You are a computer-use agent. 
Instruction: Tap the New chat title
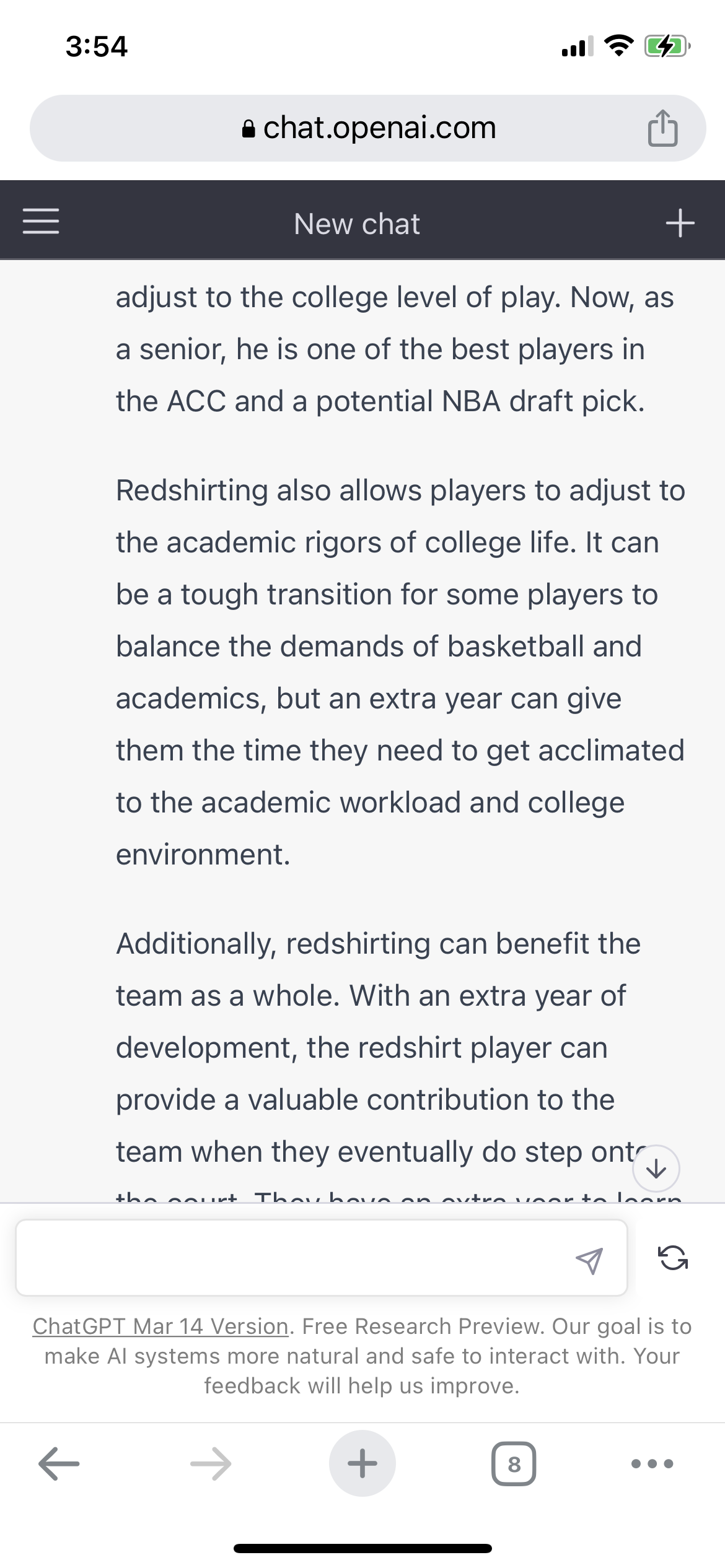tap(357, 224)
